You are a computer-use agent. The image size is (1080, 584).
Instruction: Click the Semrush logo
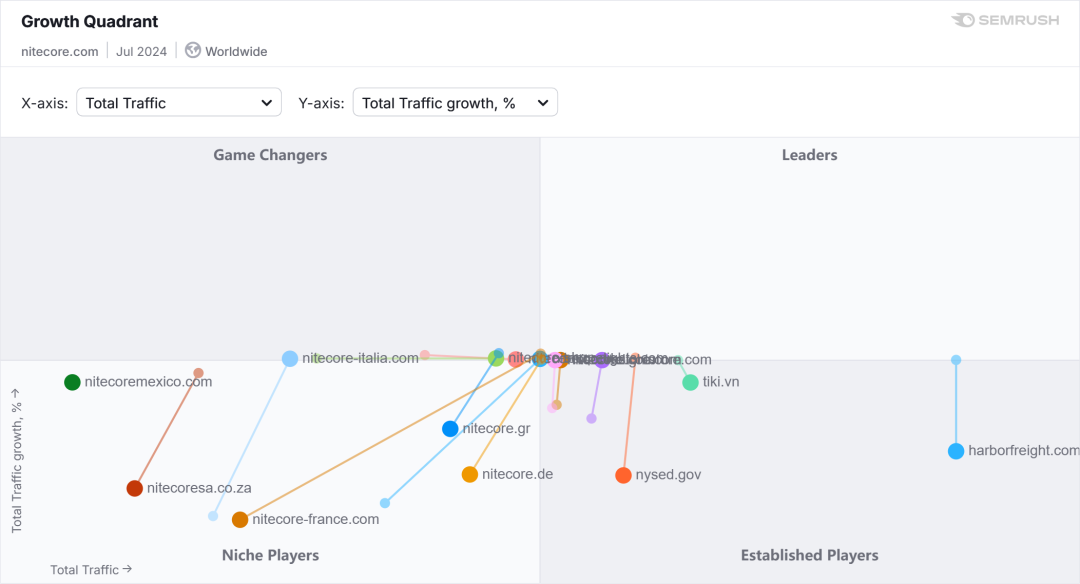1005,20
